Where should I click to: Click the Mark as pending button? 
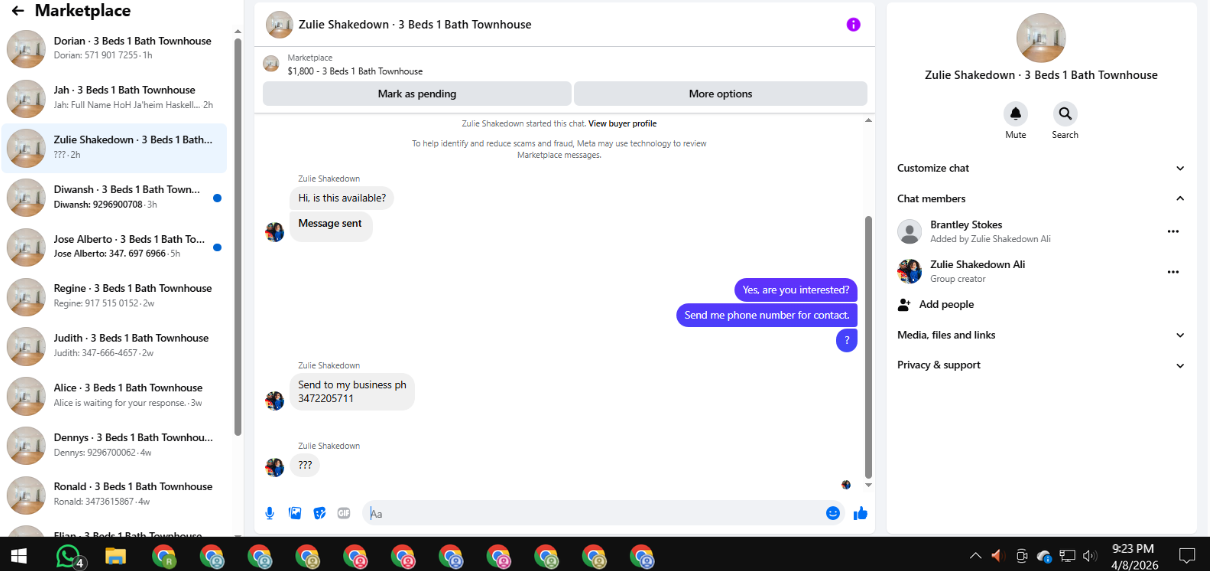point(417,94)
